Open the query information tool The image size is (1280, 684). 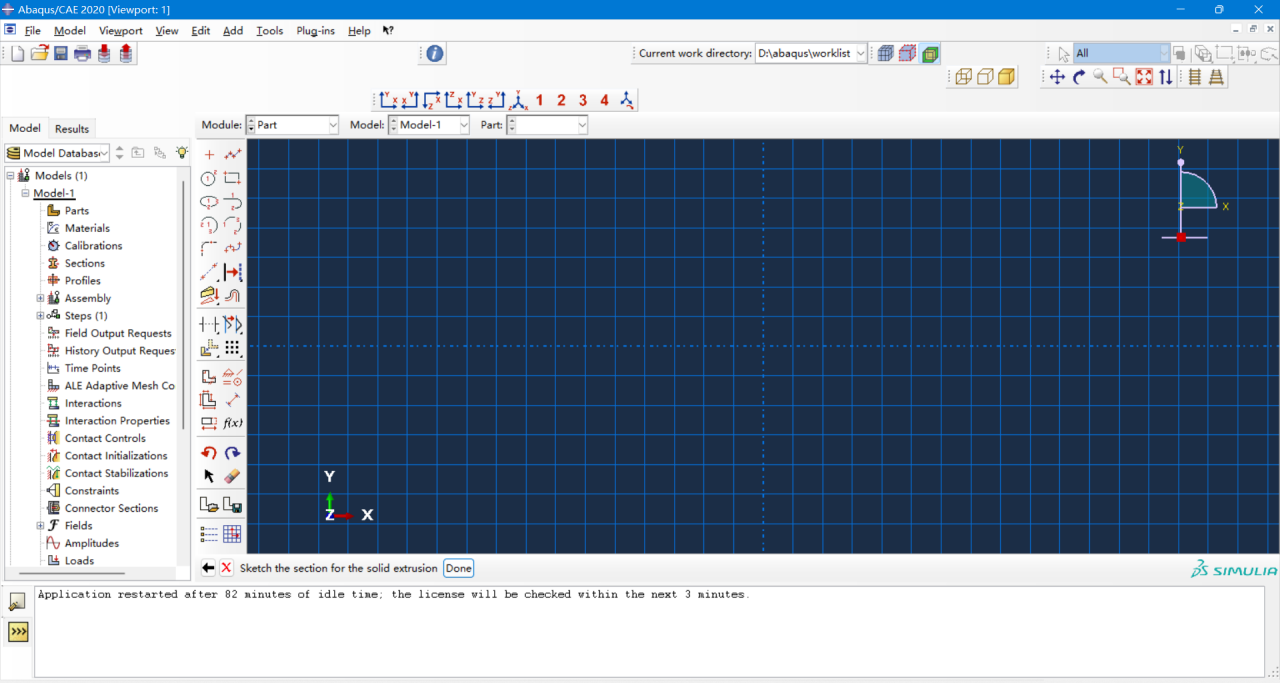pos(434,54)
